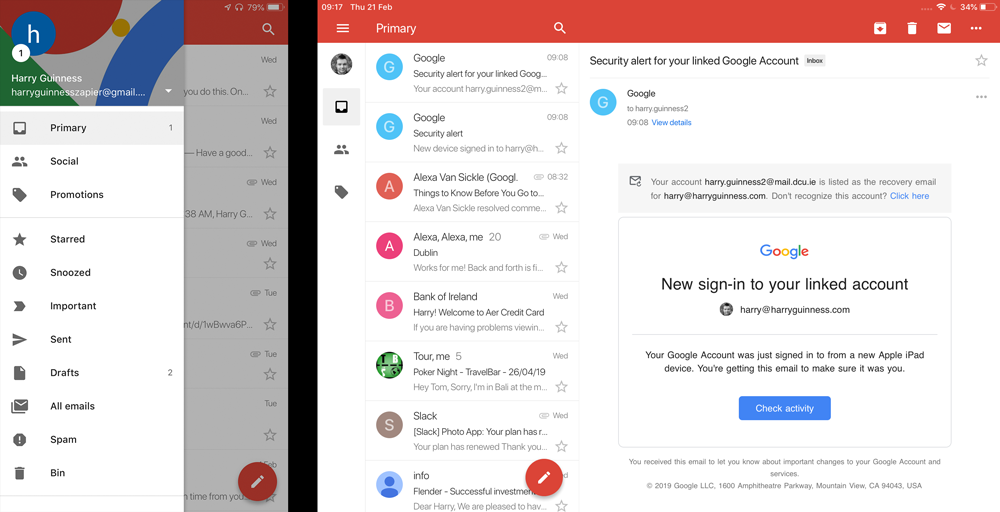Image resolution: width=1000 pixels, height=512 pixels.
Task: Star the open Security alert email
Action: click(981, 61)
